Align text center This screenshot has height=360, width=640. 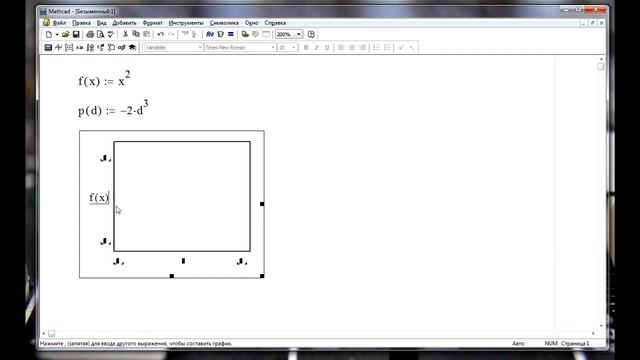pos(351,48)
